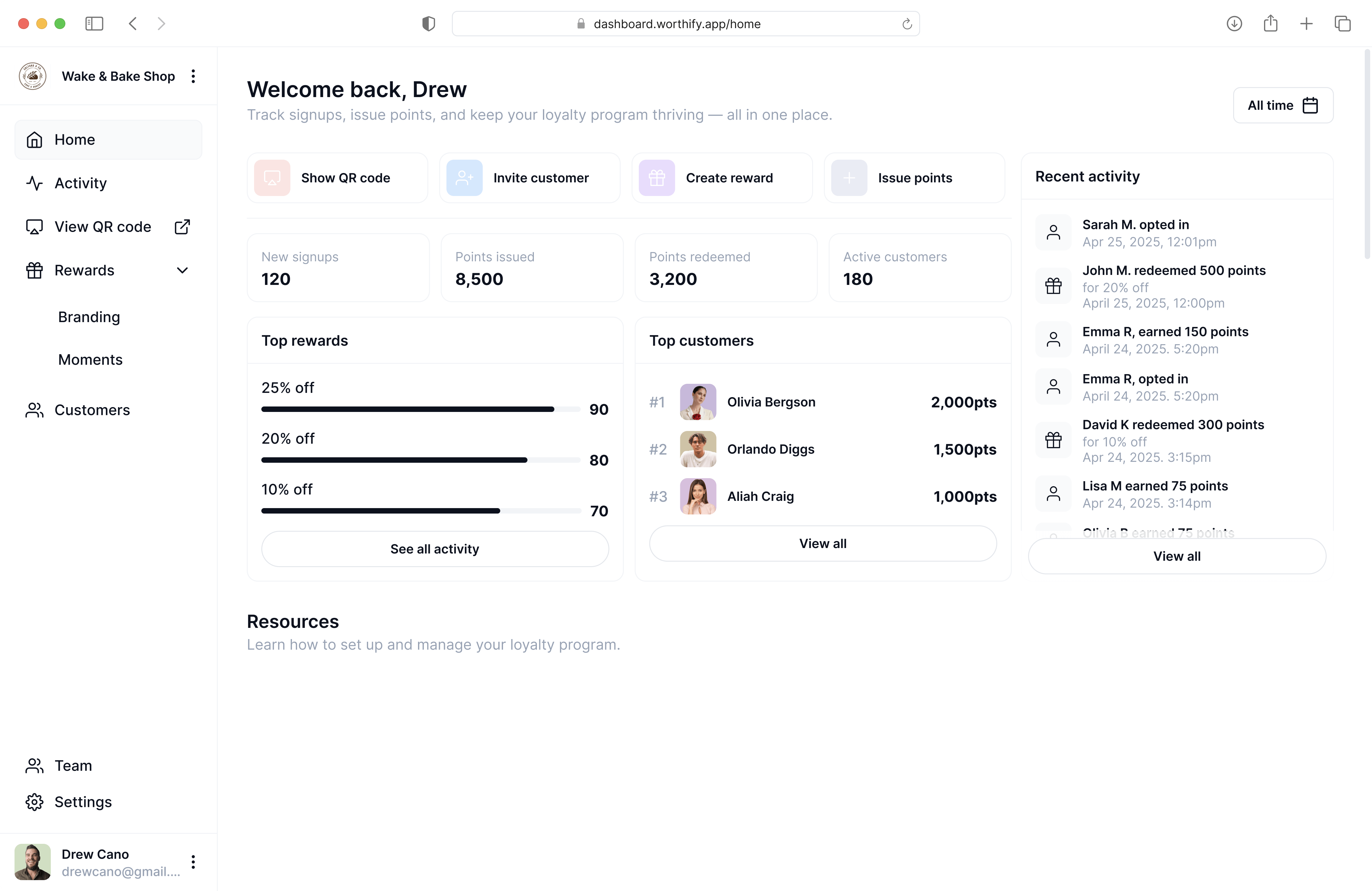Reload the page with the refresh icon
The height and width of the screenshot is (891, 1372).
pyautogui.click(x=907, y=24)
